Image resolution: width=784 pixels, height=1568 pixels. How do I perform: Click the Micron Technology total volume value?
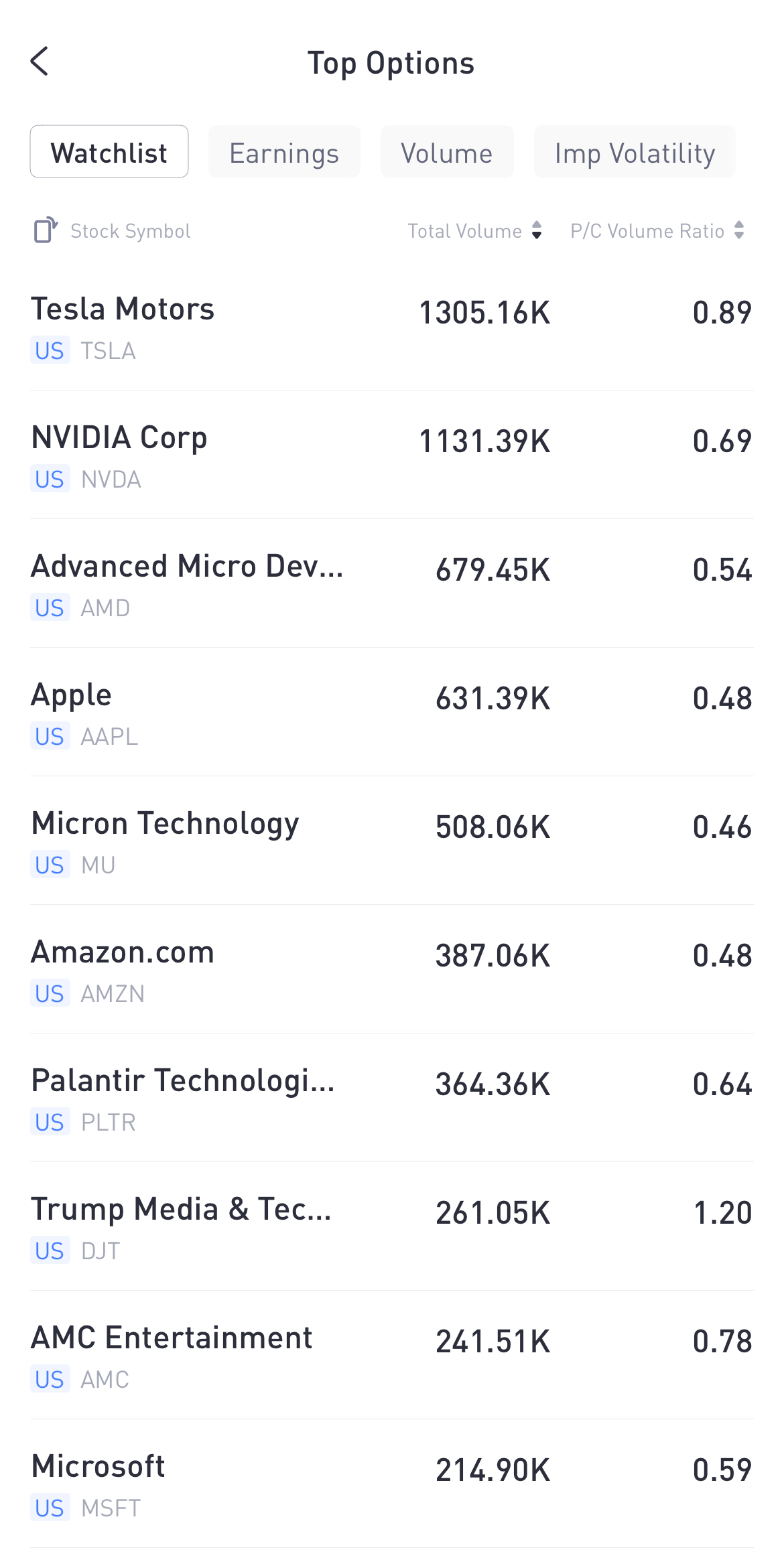click(x=493, y=827)
